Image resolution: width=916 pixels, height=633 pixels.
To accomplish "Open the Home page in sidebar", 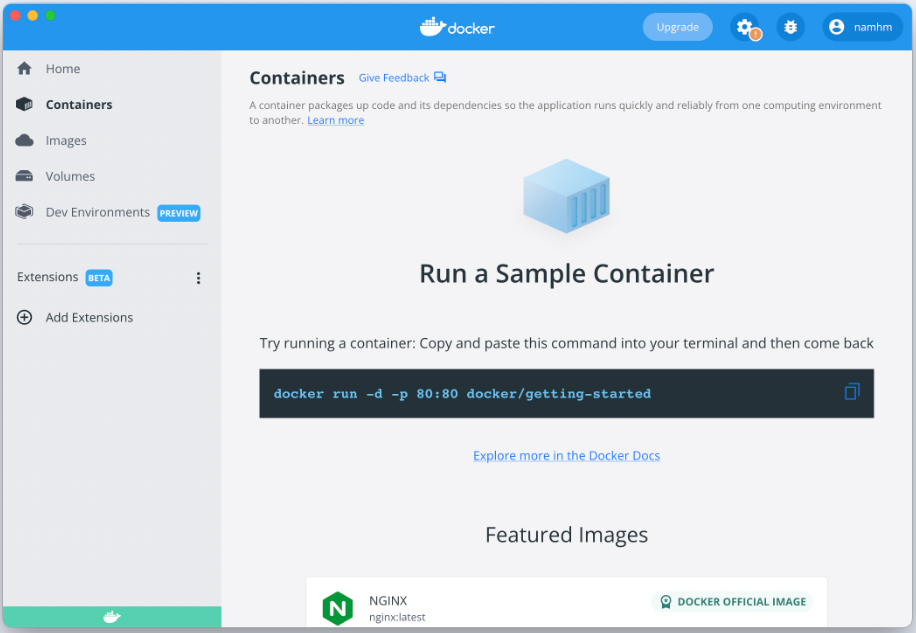I will click(63, 69).
